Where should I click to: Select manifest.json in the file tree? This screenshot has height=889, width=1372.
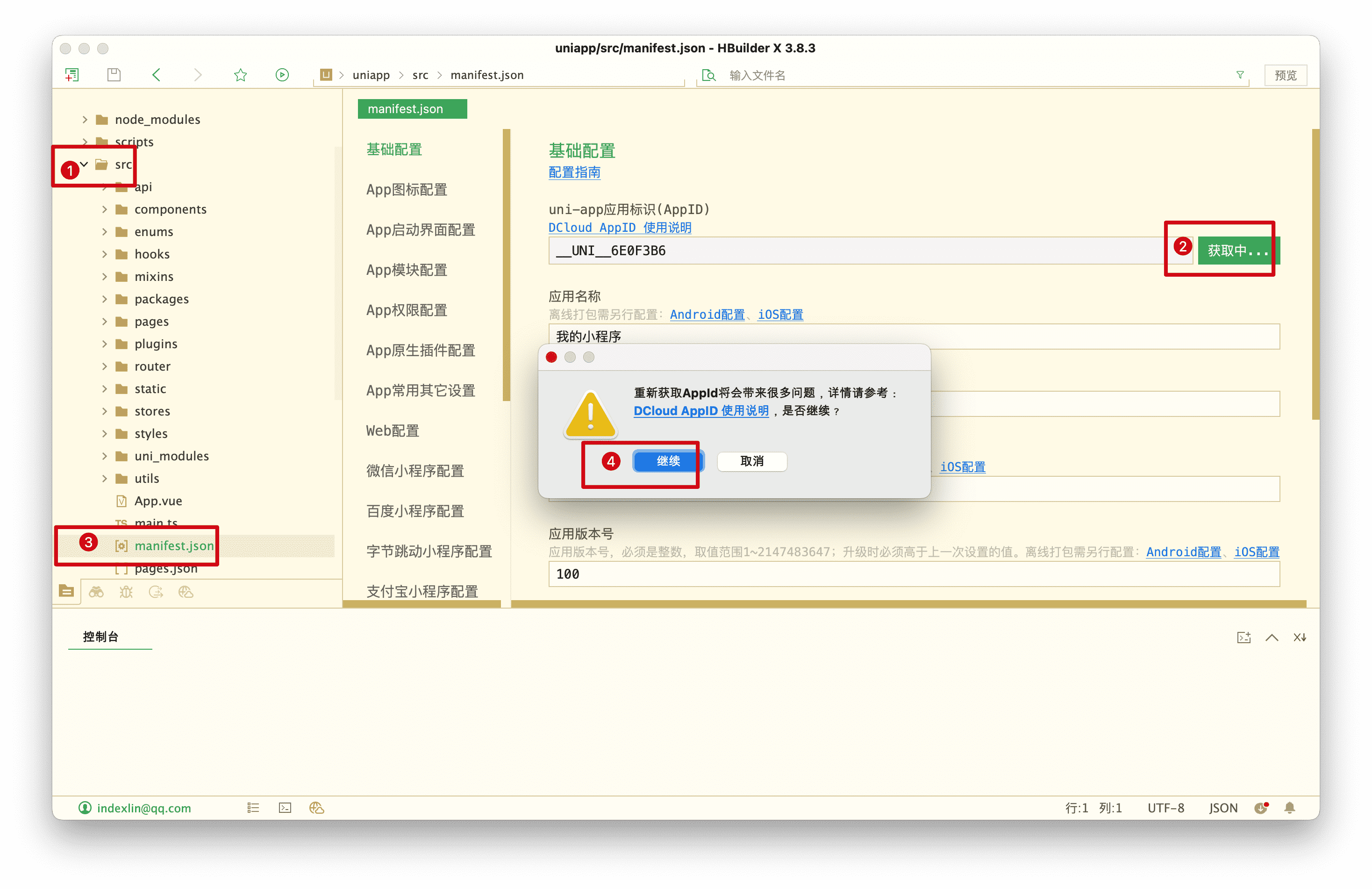(173, 546)
